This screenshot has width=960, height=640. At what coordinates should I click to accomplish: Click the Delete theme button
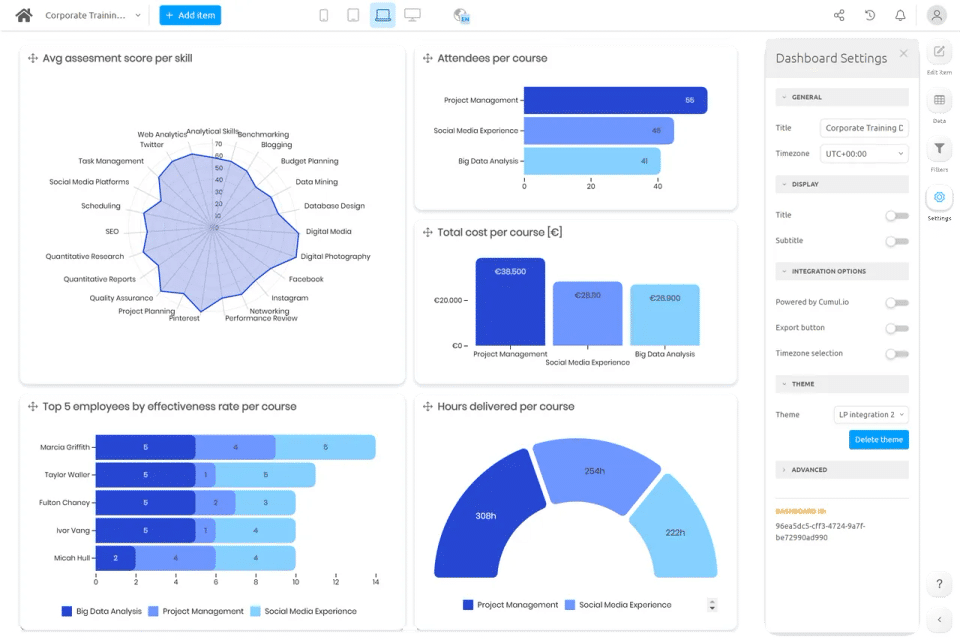[879, 440]
